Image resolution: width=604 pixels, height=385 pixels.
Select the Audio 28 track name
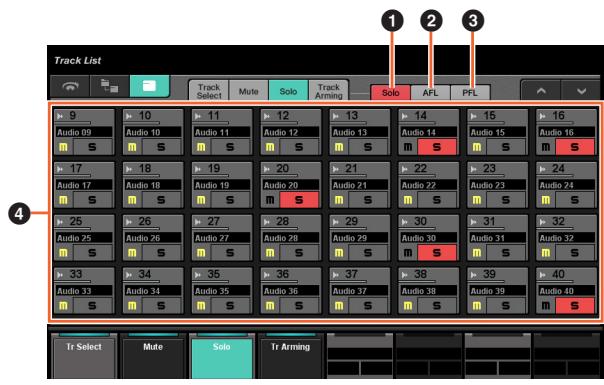click(291, 238)
